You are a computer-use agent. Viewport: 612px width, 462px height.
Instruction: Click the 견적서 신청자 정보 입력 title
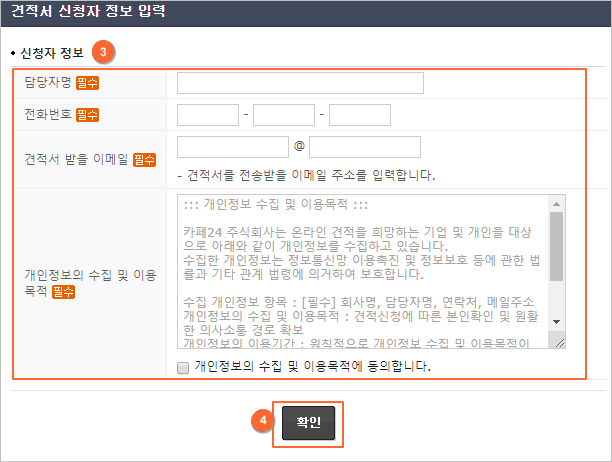(88, 11)
